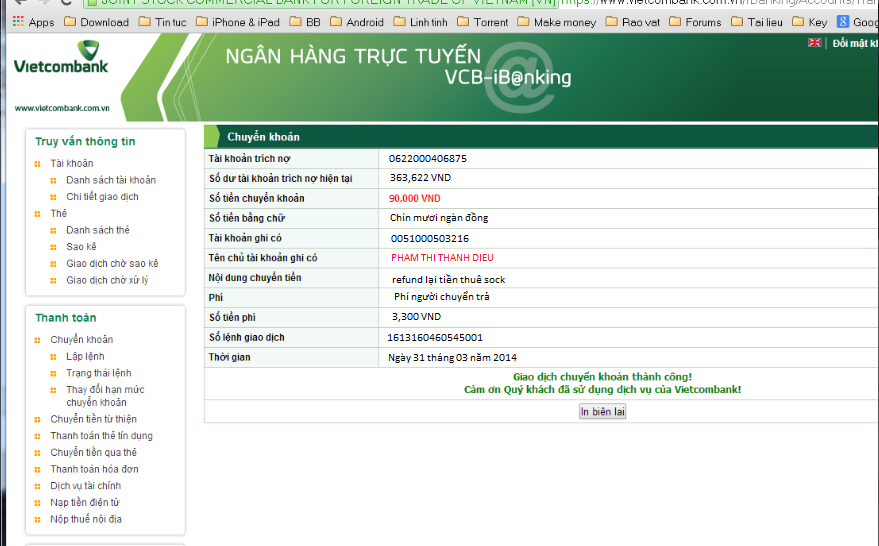Open the Key bookmark folder
The width and height of the screenshot is (879, 546).
pos(809,22)
